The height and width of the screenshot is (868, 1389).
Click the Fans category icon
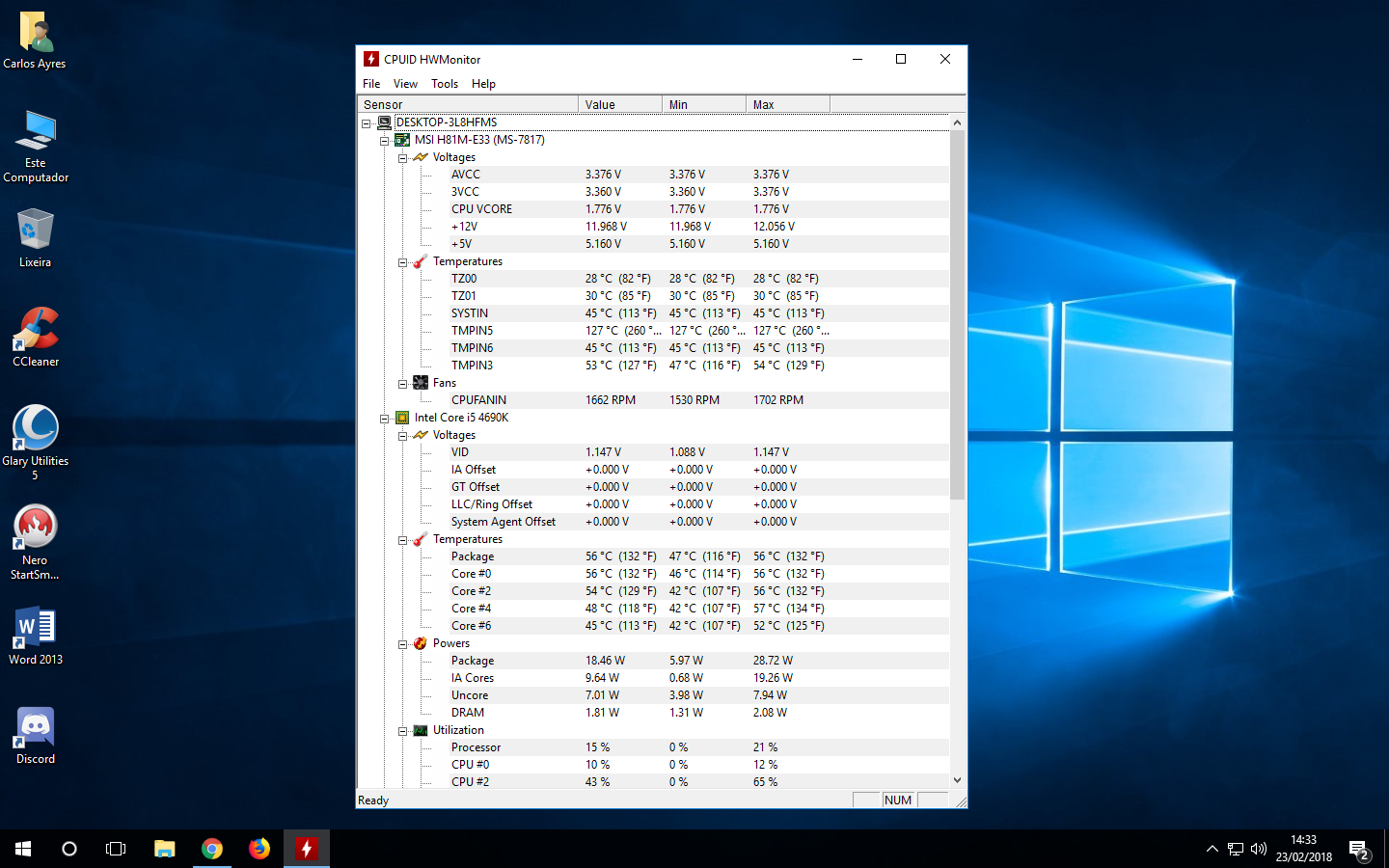421,383
